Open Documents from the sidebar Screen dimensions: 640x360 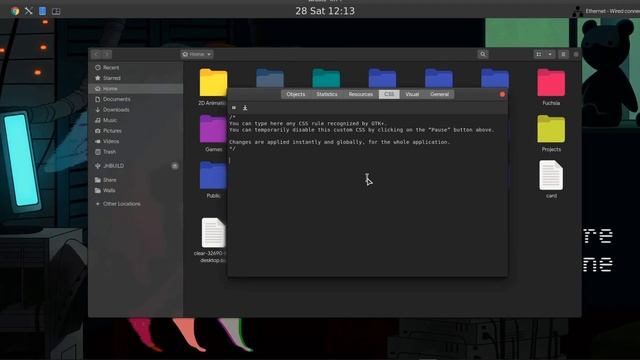pos(136,99)
